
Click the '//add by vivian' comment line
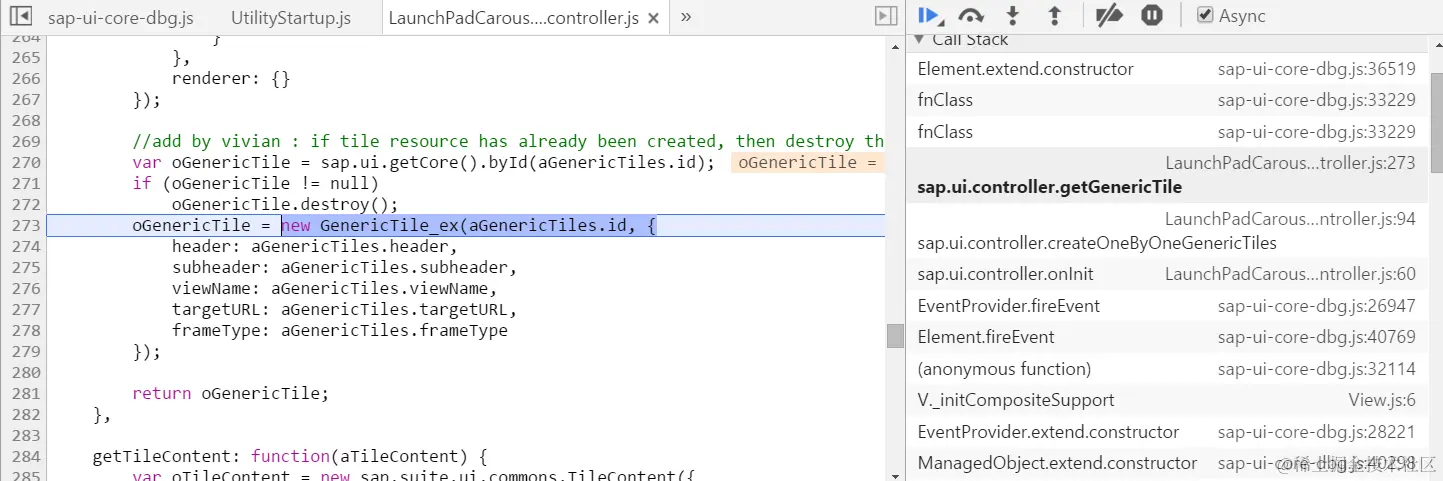508,141
